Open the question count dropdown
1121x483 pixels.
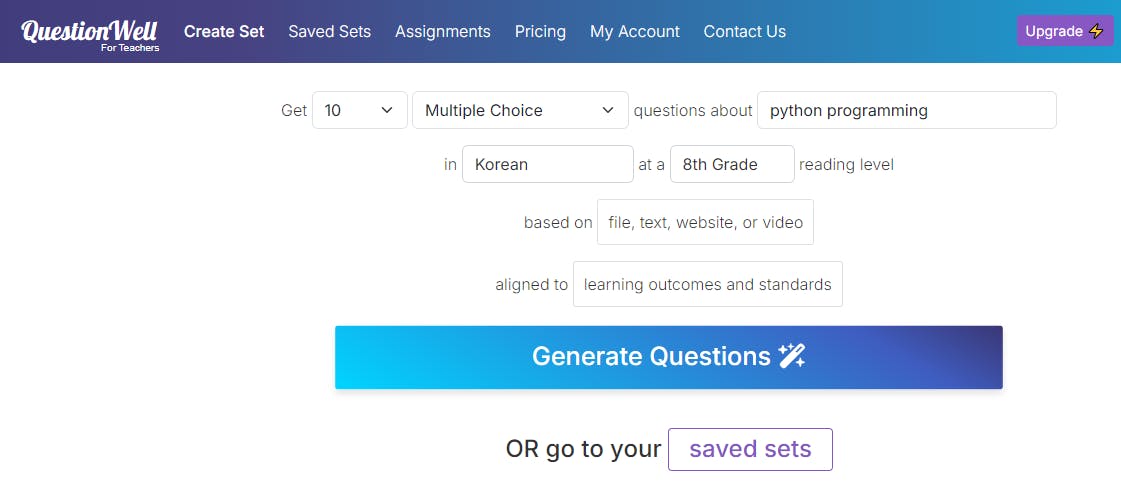tap(359, 110)
